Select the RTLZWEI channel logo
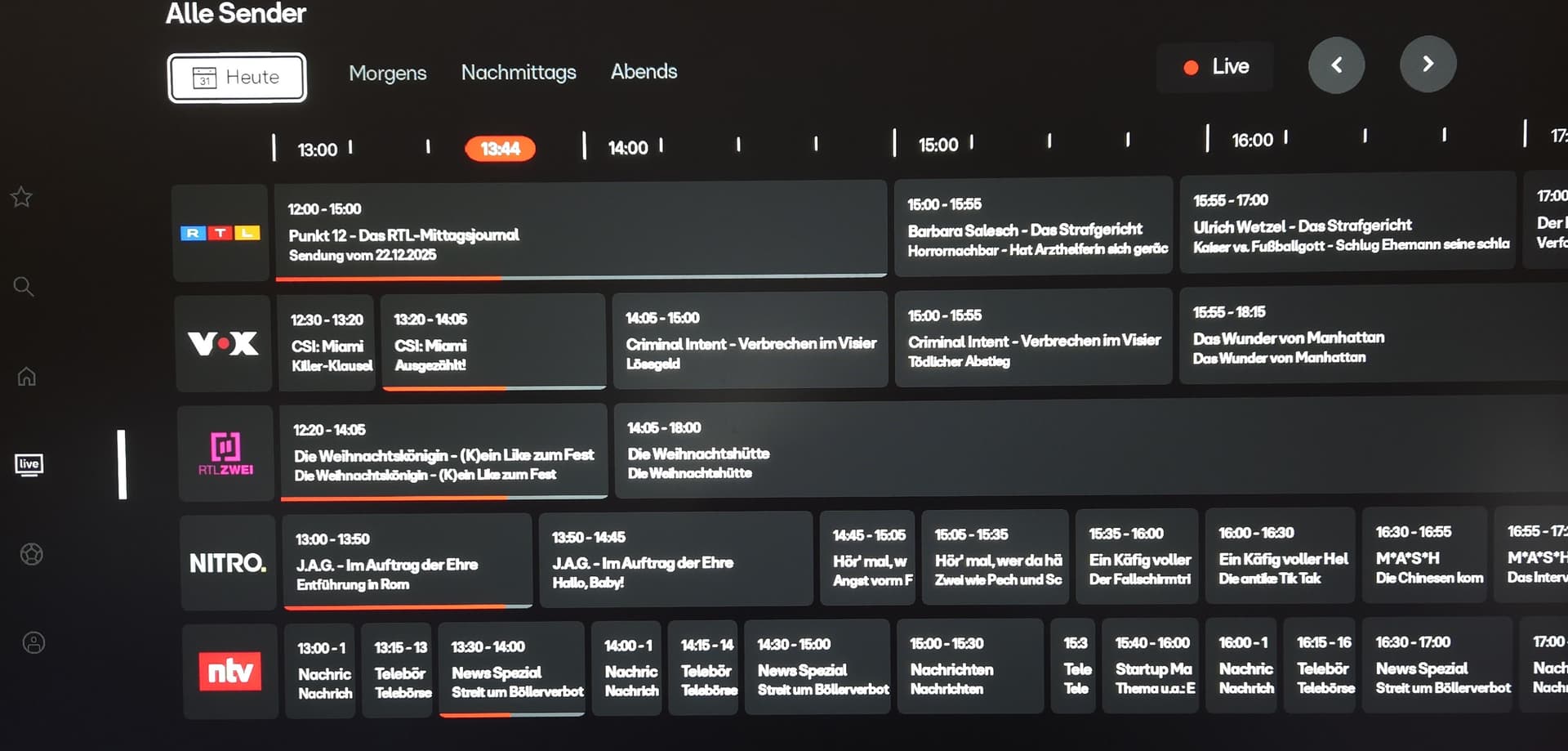Image resolution: width=1568 pixels, height=751 pixels. (x=225, y=454)
